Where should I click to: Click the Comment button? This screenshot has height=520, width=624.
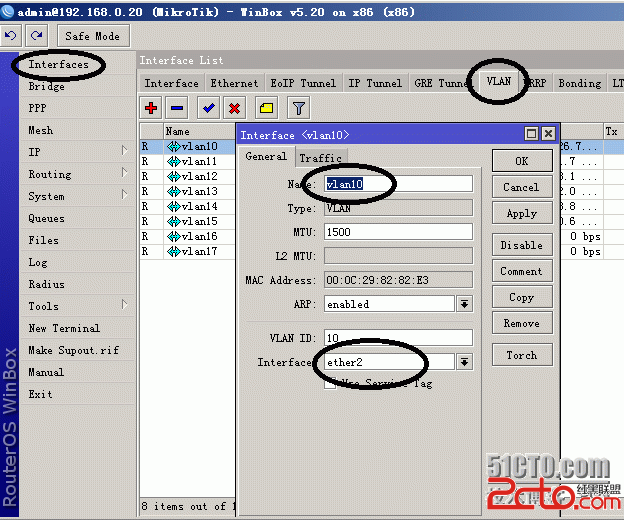coord(522,271)
